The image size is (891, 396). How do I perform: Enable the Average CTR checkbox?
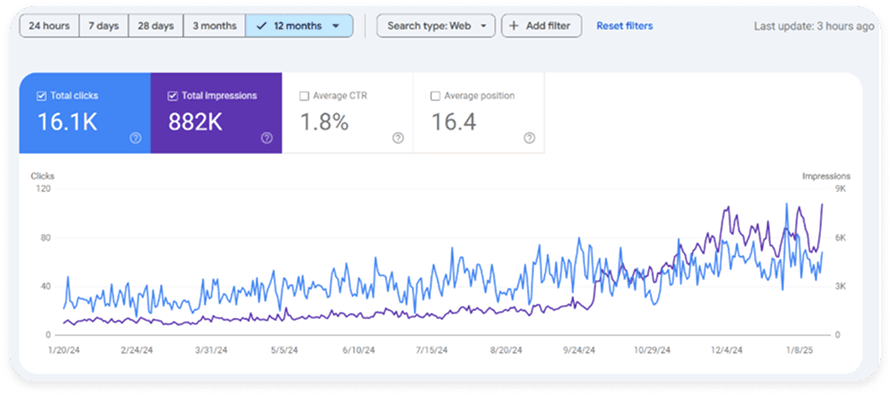click(x=304, y=96)
